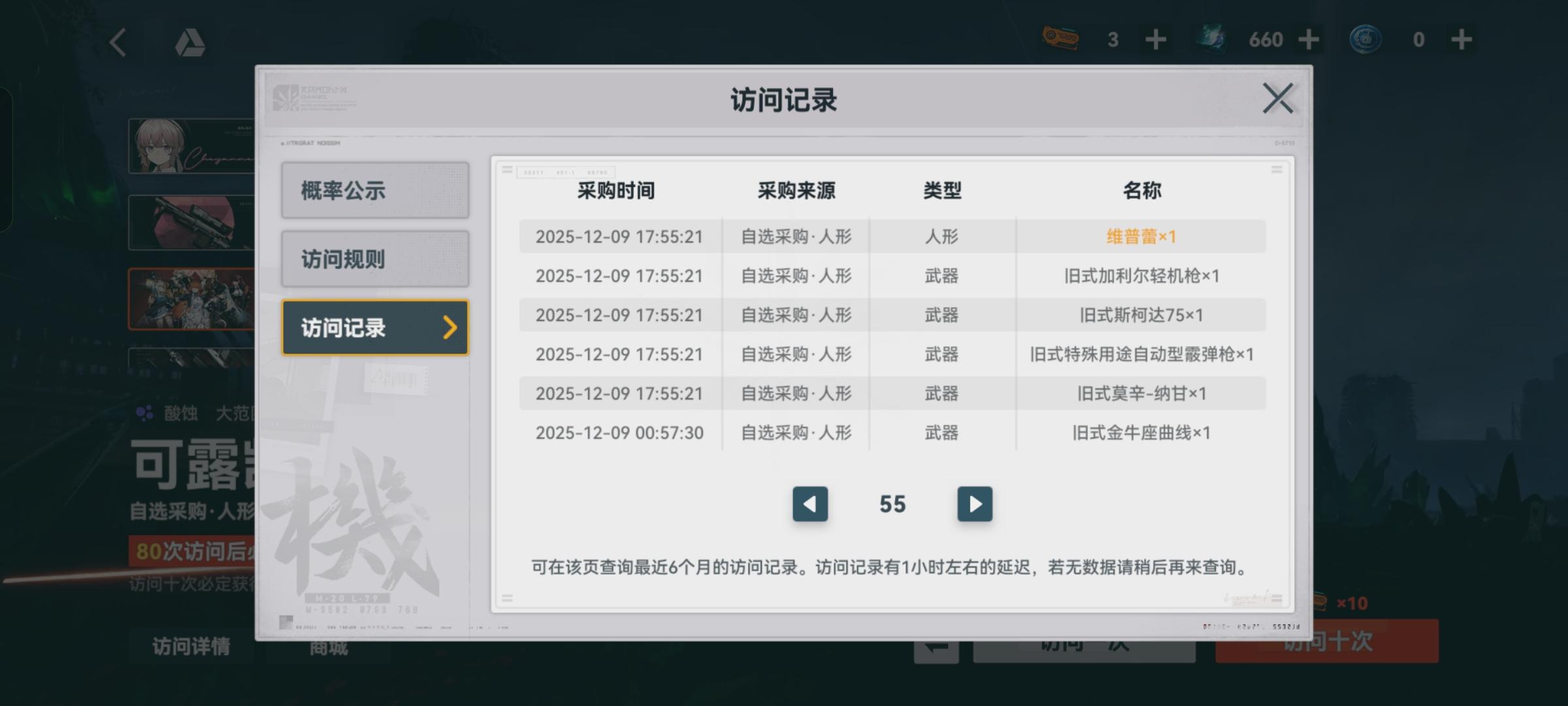The width and height of the screenshot is (1568, 706).
Task: Open the 概率公示 tab
Action: pos(375,191)
